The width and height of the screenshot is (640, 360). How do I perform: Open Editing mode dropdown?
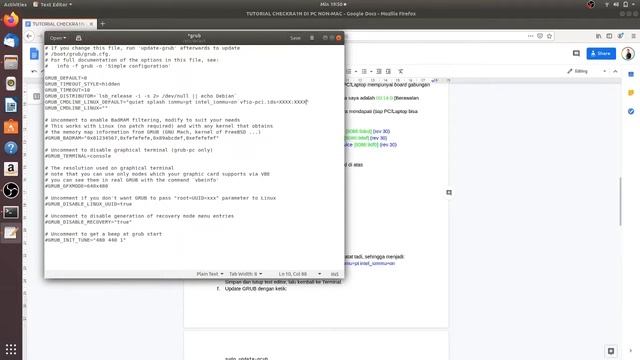point(587,71)
